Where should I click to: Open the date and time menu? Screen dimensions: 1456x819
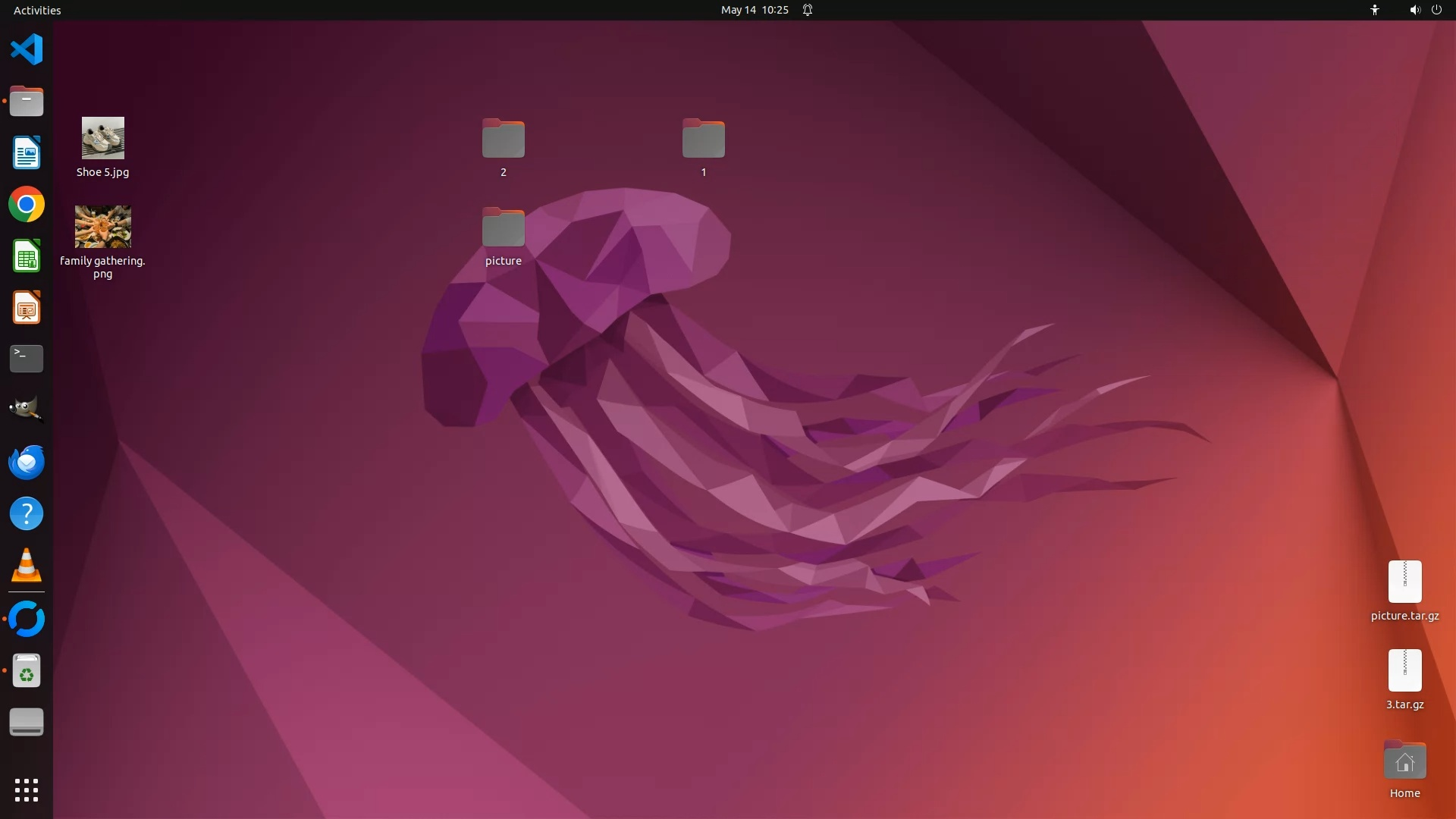tap(754, 10)
